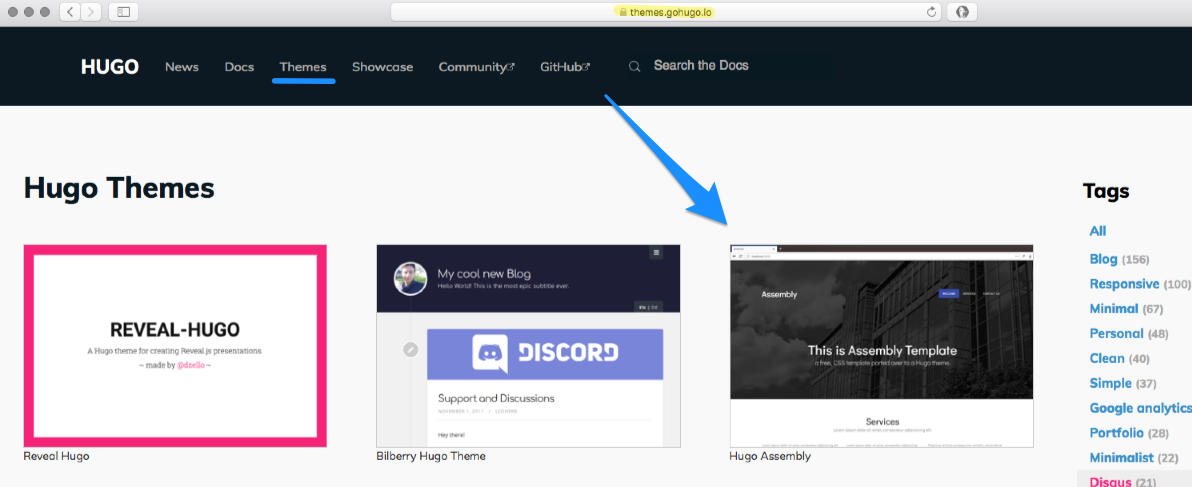Filter themes by Blog tag
The height and width of the screenshot is (487, 1192).
pyautogui.click(x=1103, y=259)
